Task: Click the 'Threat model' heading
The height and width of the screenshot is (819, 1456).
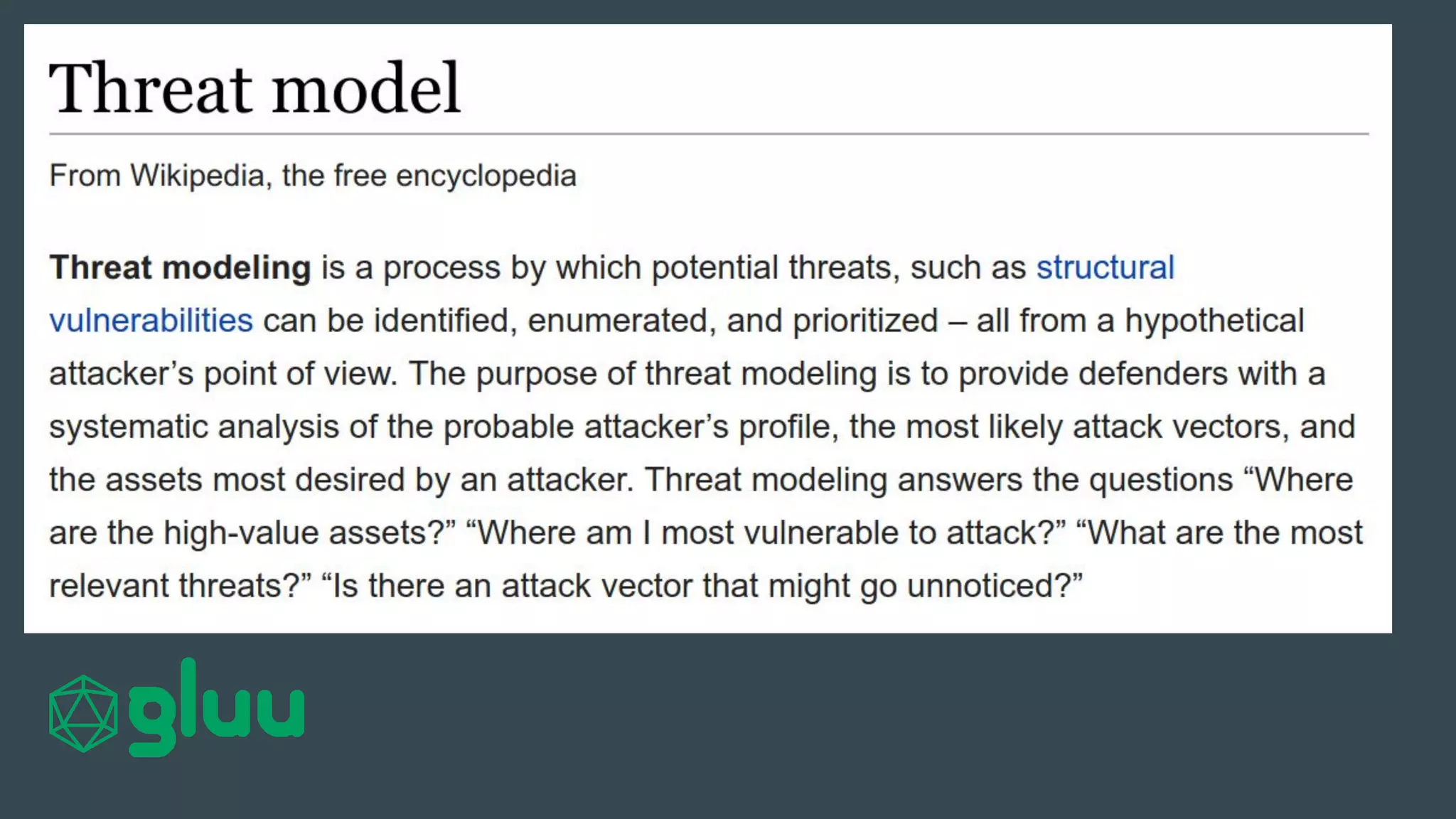Action: [255, 88]
